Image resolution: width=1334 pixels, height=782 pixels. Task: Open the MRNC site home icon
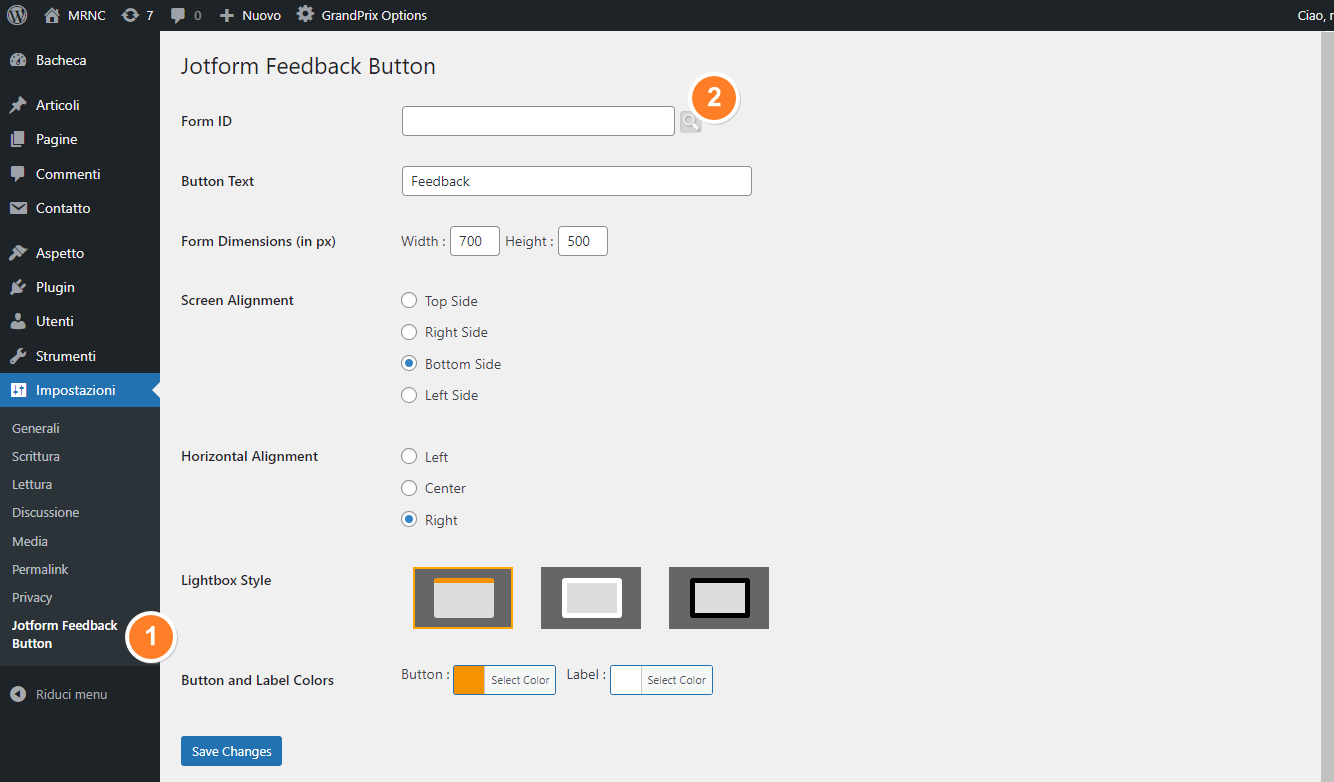pyautogui.click(x=53, y=15)
